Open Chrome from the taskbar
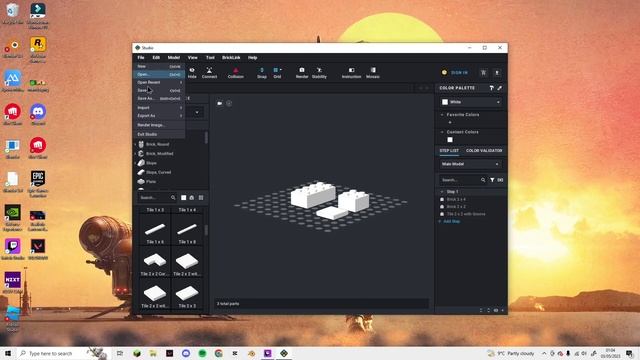Image resolution: width=640 pixels, height=360 pixels. pyautogui.click(x=218, y=353)
